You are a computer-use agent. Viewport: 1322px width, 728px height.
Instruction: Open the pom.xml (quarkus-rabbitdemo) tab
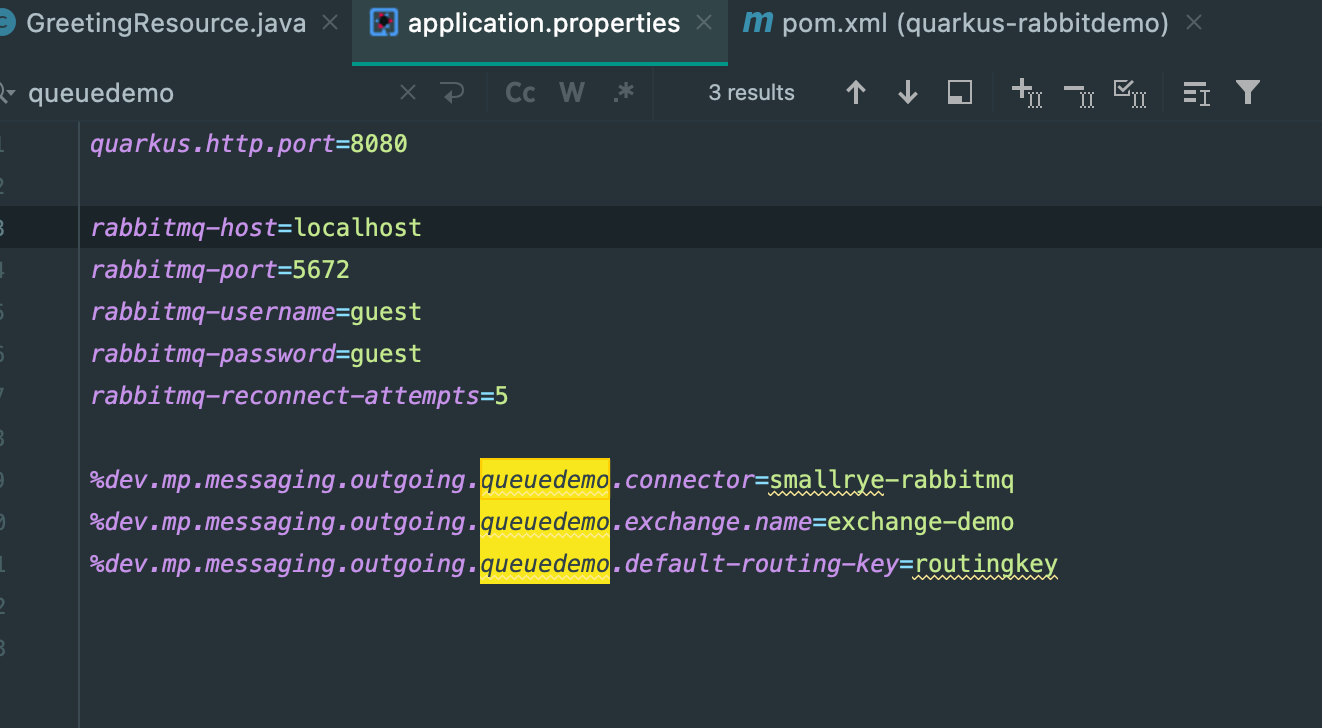click(974, 24)
